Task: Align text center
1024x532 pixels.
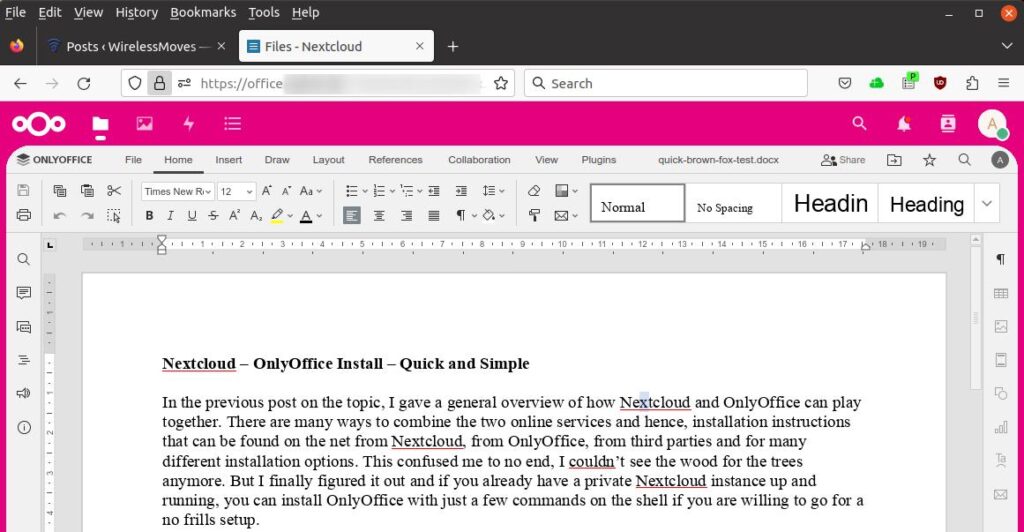Action: (x=379, y=215)
